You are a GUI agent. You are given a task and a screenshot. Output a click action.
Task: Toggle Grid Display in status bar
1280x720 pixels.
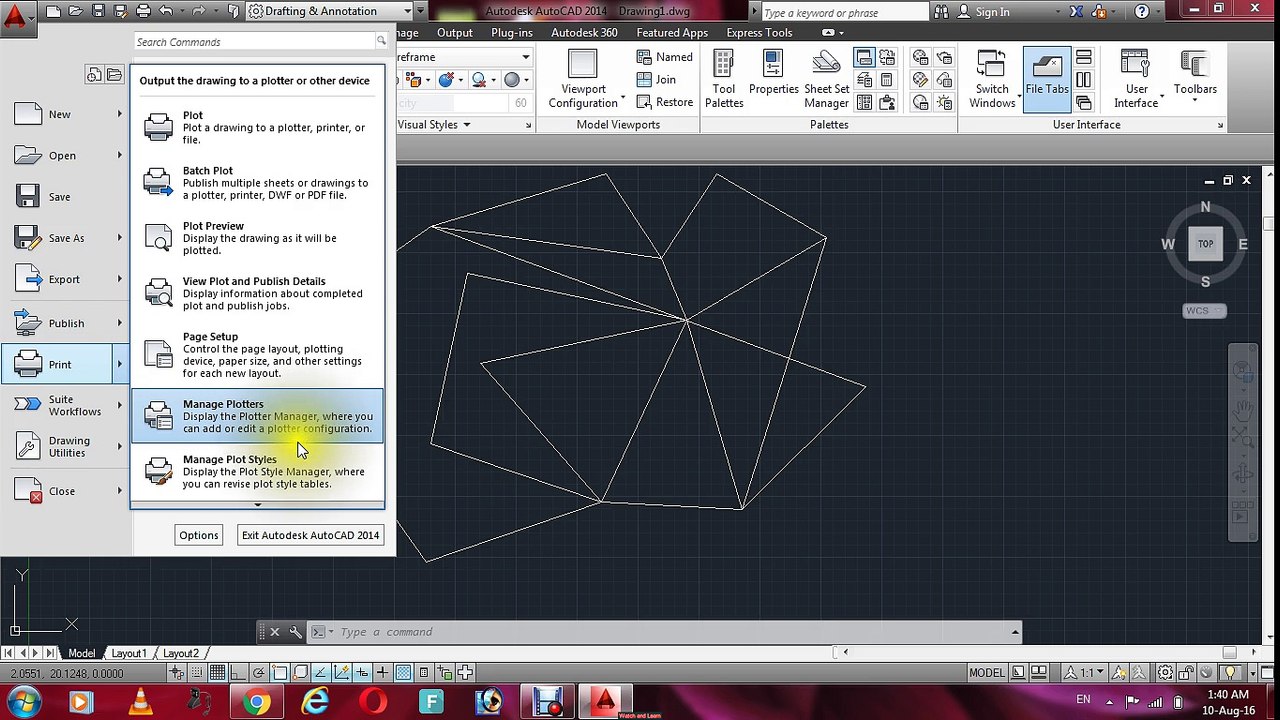(x=217, y=673)
